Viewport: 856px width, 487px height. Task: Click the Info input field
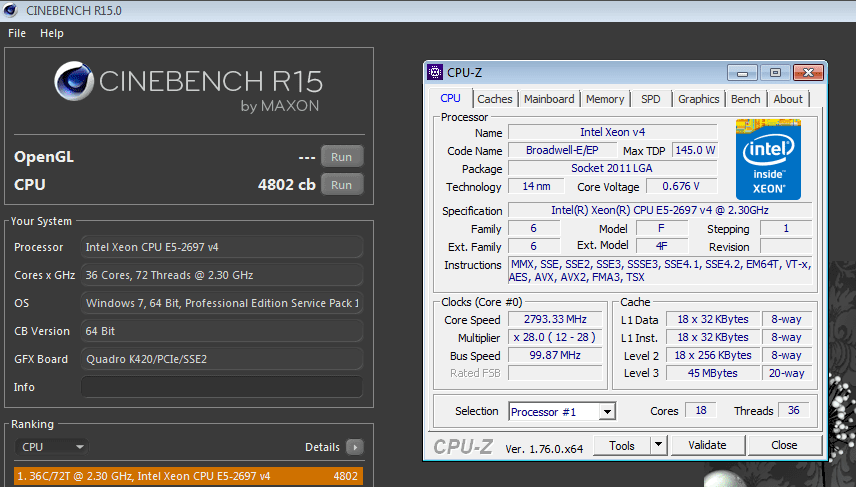(x=222, y=387)
